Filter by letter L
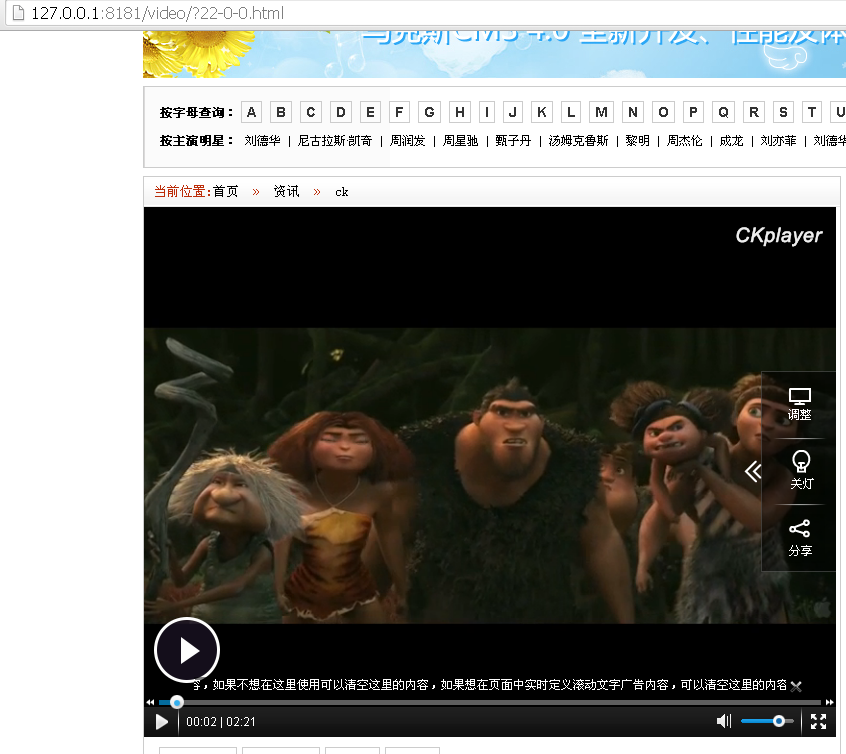 [x=571, y=112]
